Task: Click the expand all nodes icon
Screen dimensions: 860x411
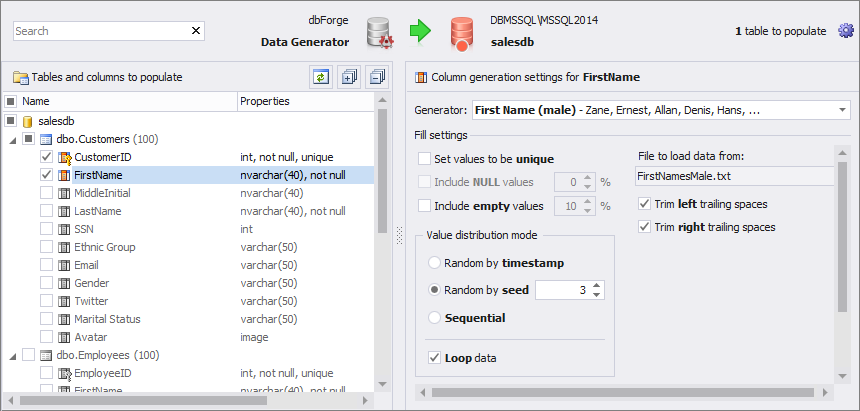Action: point(349,77)
